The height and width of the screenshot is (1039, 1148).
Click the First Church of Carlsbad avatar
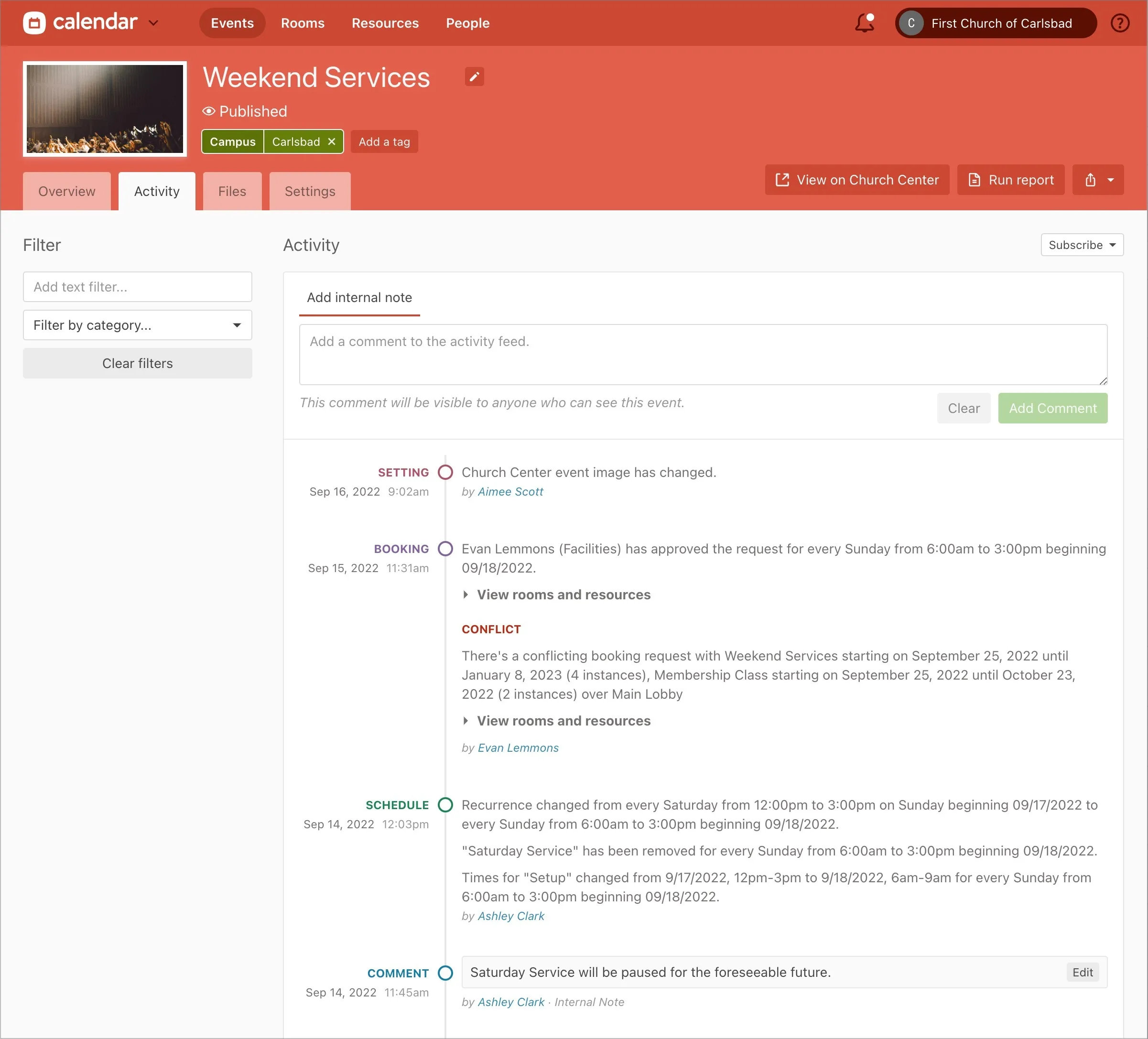pos(911,23)
